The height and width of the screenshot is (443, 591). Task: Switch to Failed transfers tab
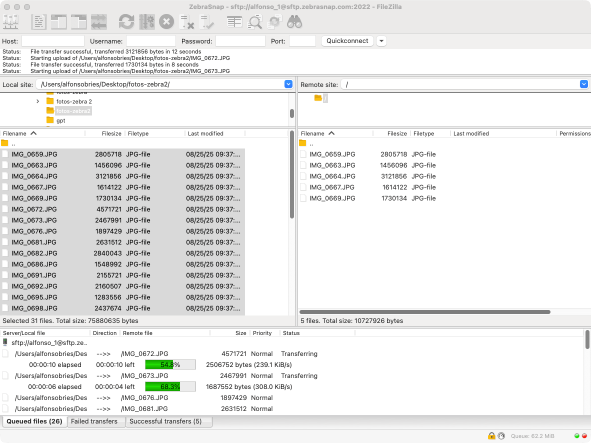pyautogui.click(x=94, y=422)
